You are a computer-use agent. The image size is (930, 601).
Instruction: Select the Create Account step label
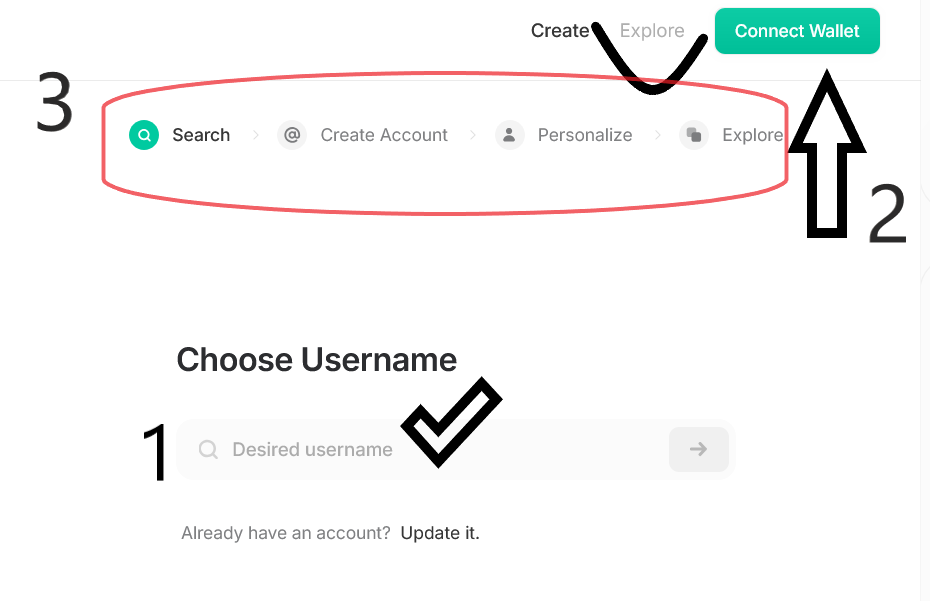click(x=384, y=135)
